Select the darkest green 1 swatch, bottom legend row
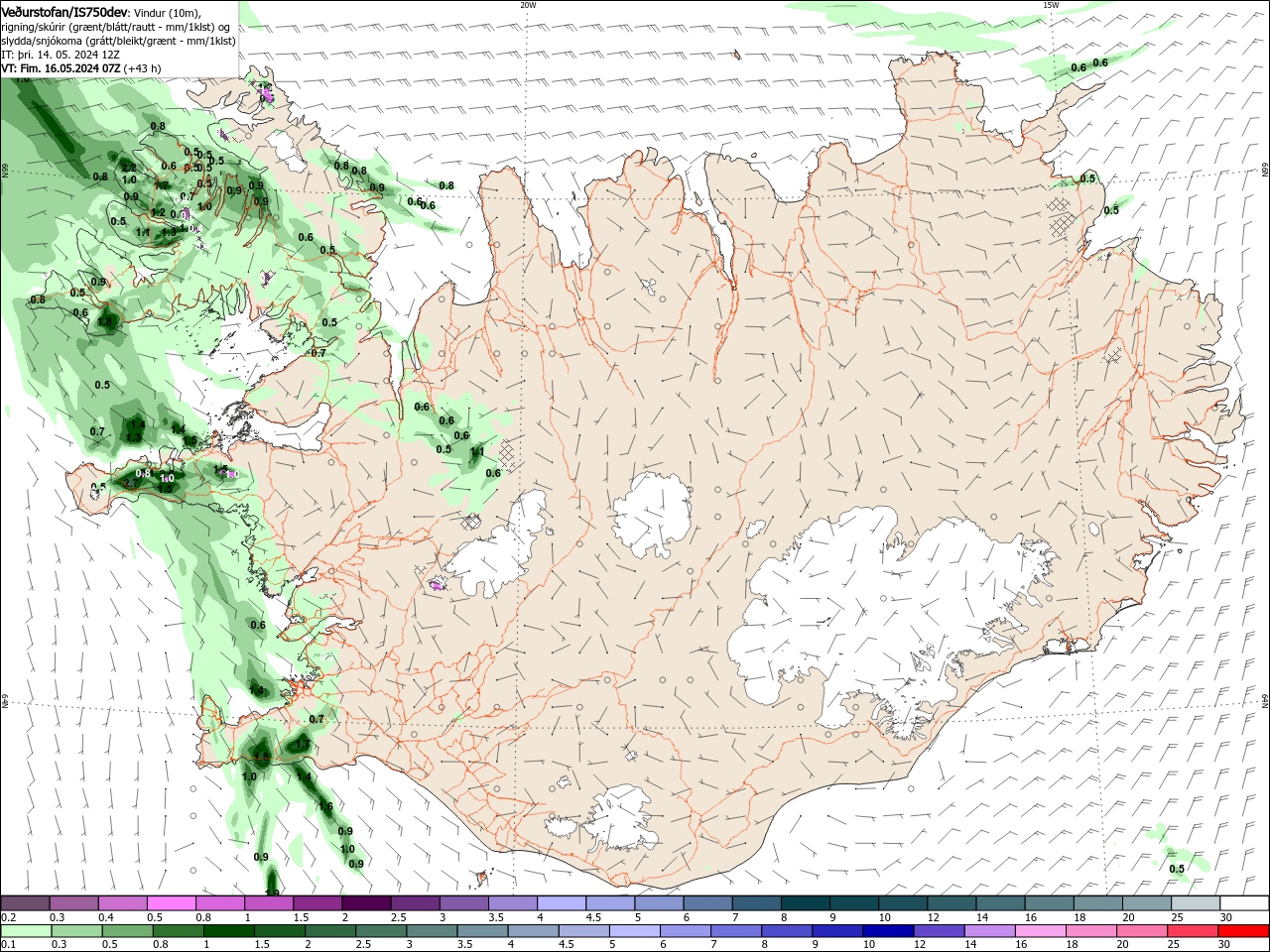Viewport: 1270px width, 952px height. [x=228, y=931]
